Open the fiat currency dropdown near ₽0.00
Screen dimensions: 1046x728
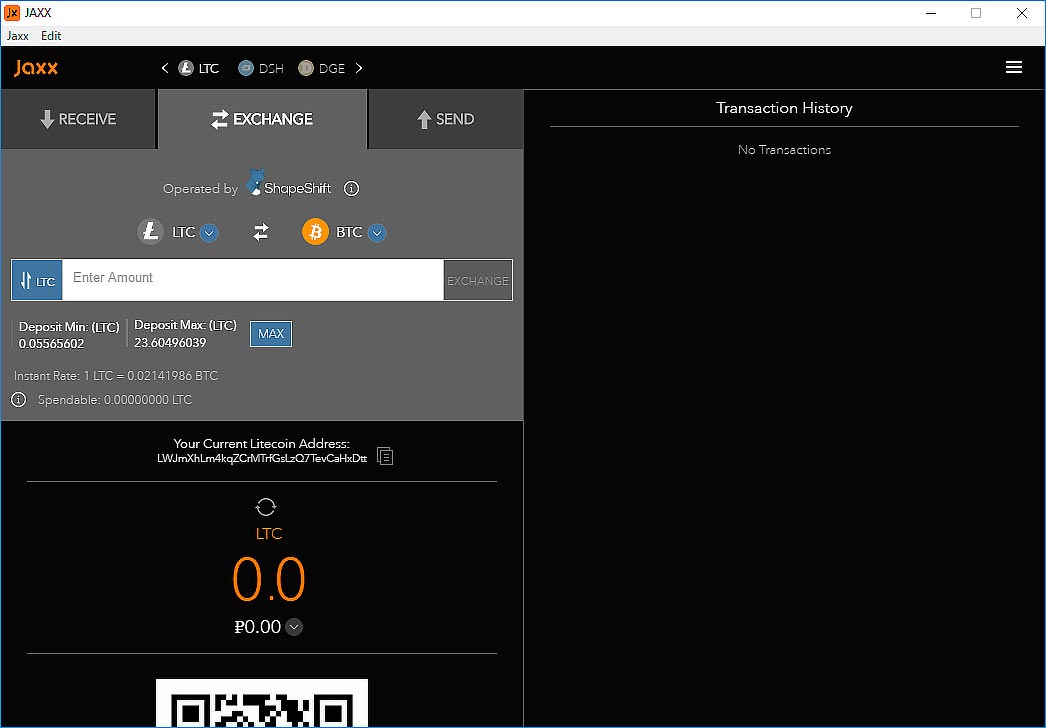294,627
